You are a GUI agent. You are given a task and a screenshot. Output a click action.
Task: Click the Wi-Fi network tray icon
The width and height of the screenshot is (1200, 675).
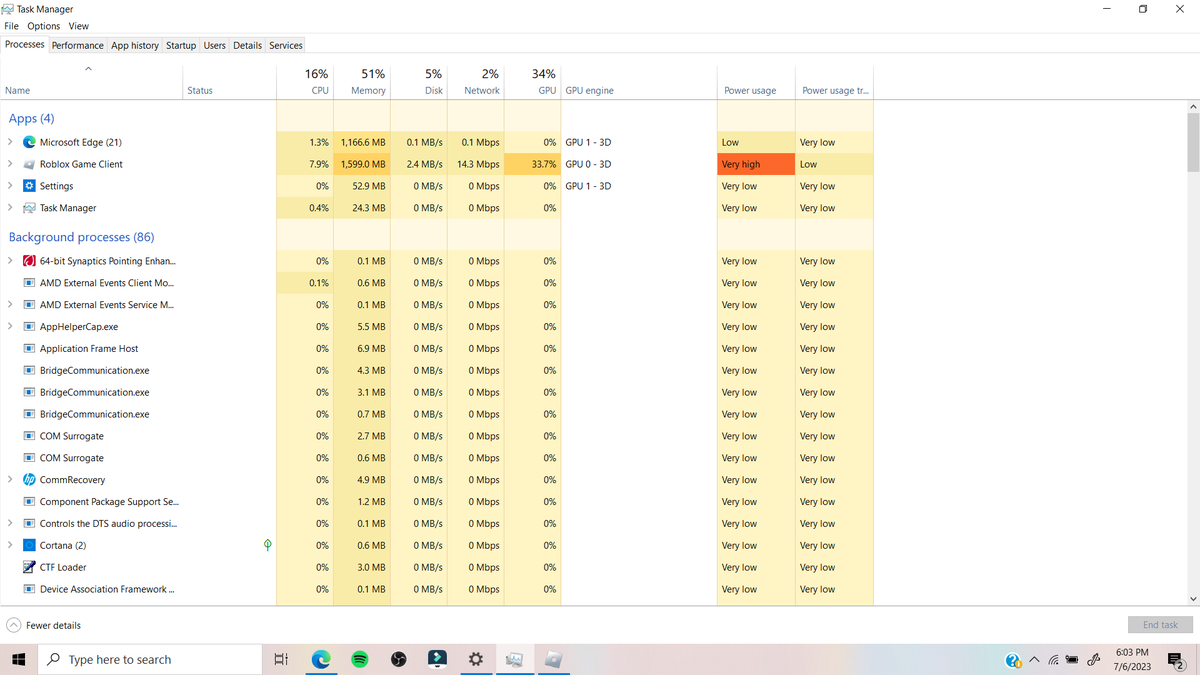coord(1054,660)
